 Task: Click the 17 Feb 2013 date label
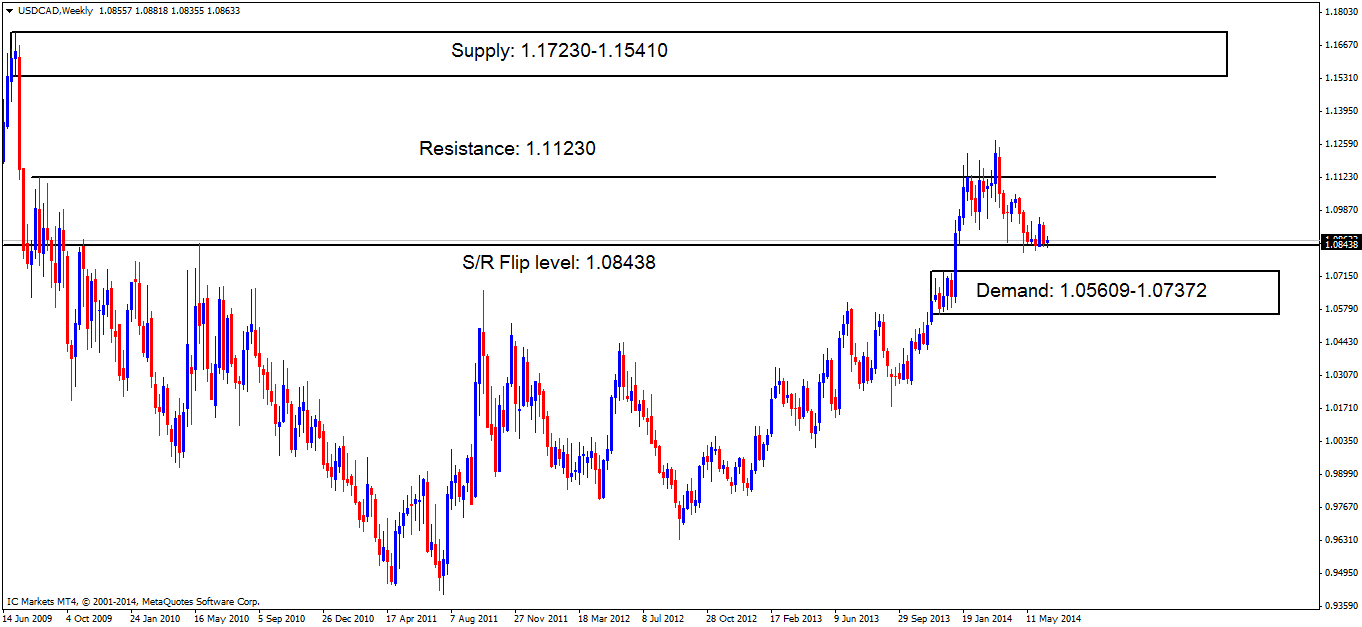pos(796,619)
